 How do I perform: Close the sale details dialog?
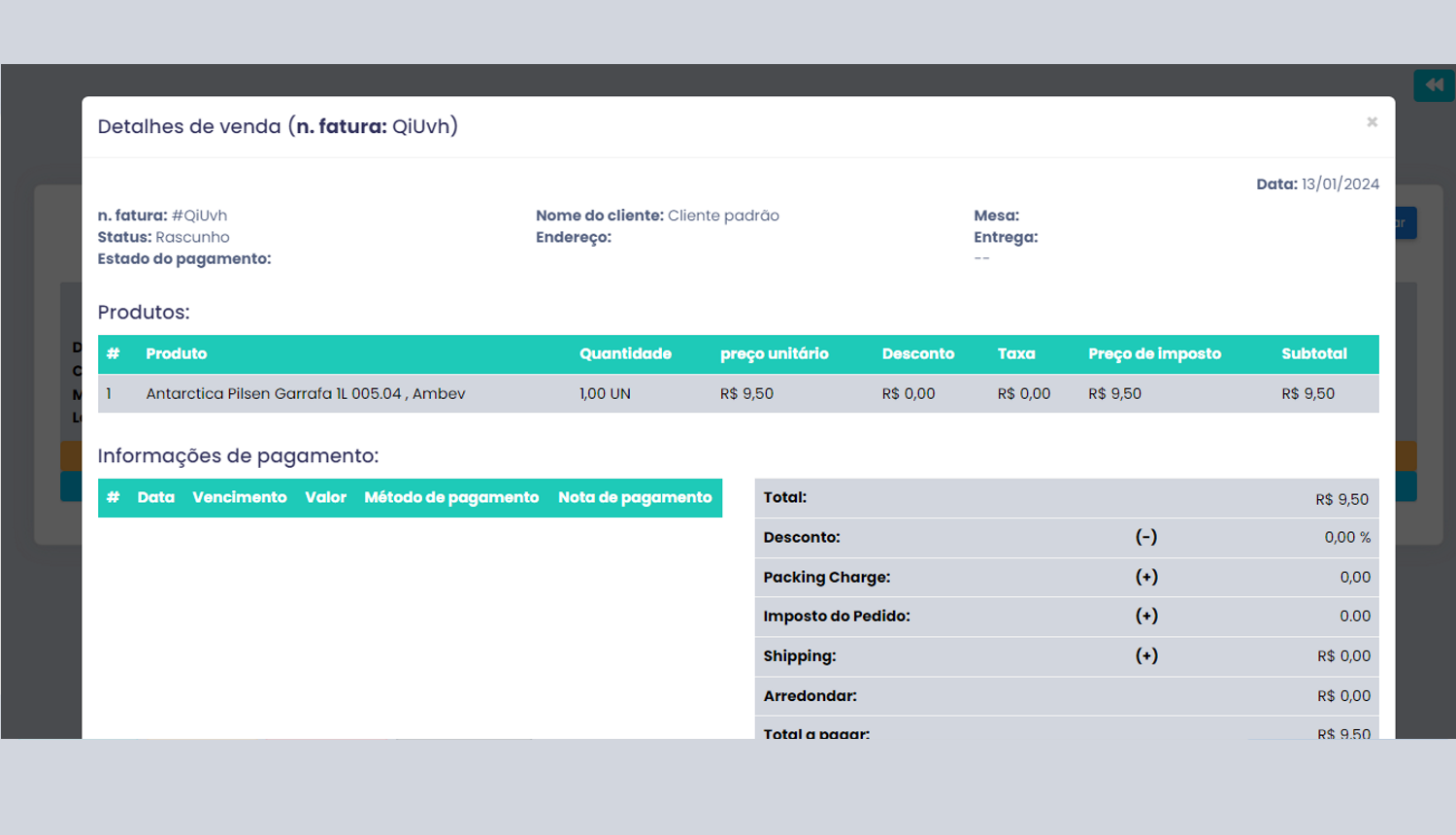tap(1372, 121)
